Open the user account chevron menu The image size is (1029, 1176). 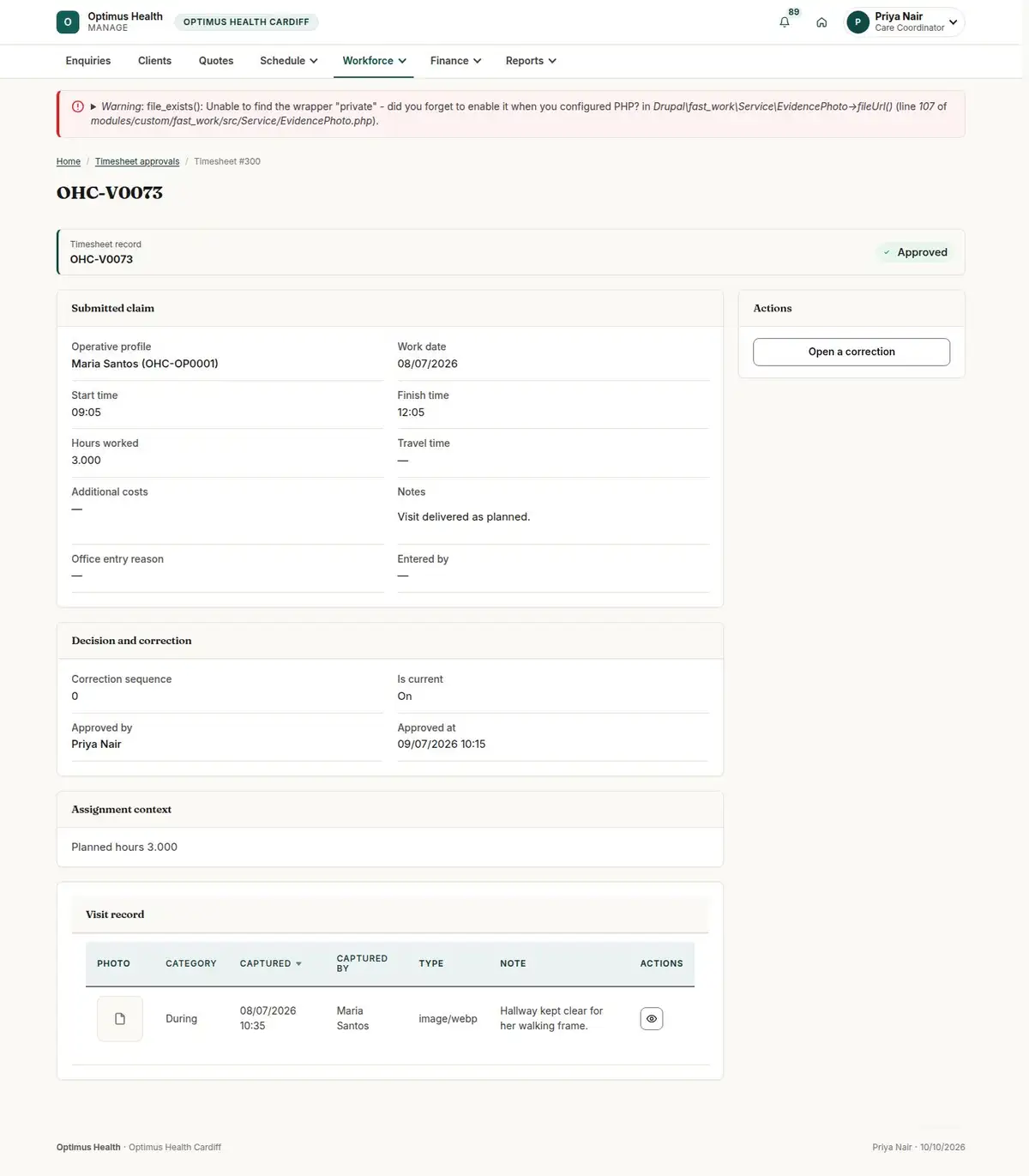(x=953, y=22)
